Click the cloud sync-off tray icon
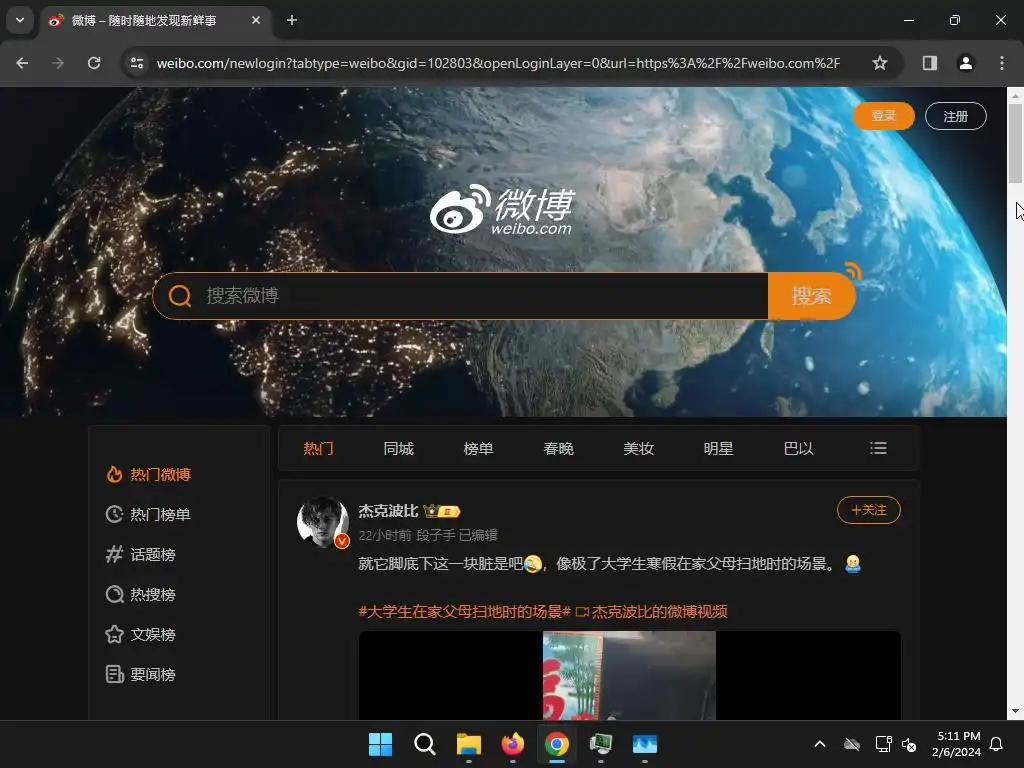Image resolution: width=1024 pixels, height=768 pixels. coord(852,744)
